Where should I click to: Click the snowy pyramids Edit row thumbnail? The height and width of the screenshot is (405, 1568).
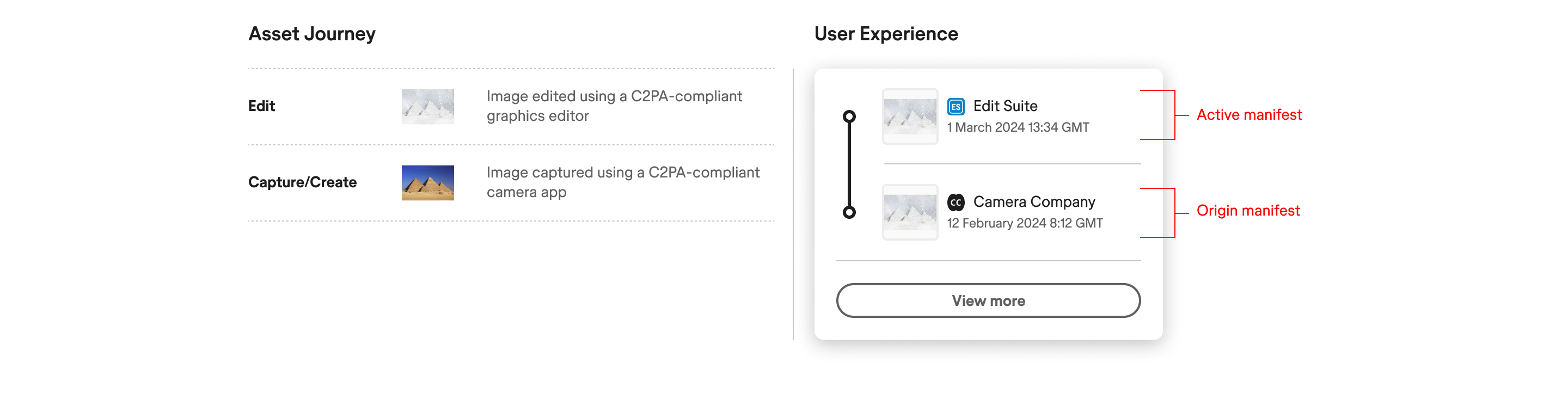[x=427, y=107]
